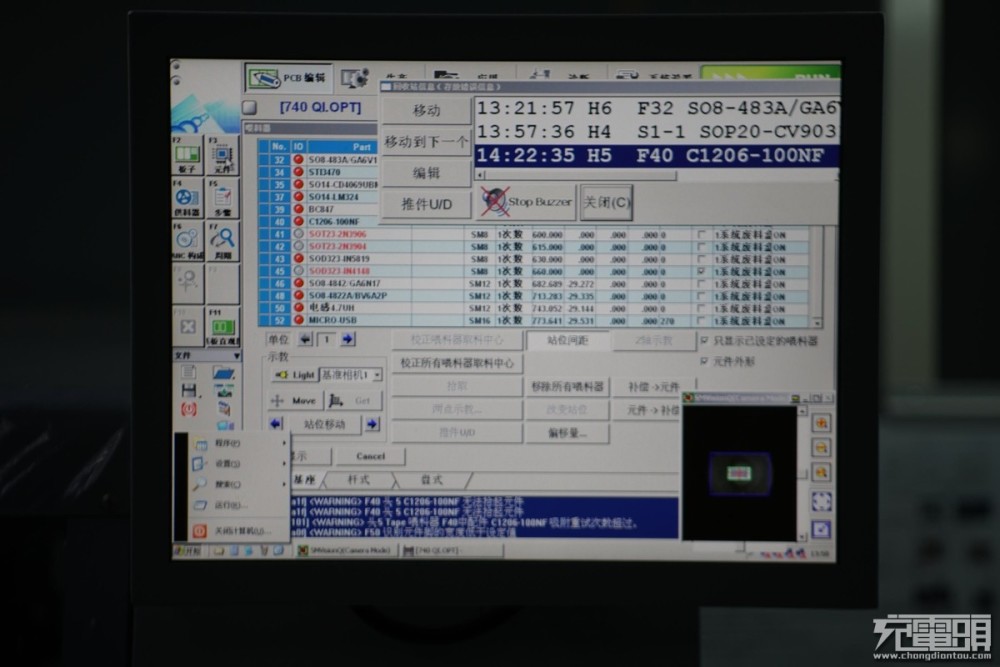Toggle the checkbox in the SOT23-2N3906 row

click(702, 235)
